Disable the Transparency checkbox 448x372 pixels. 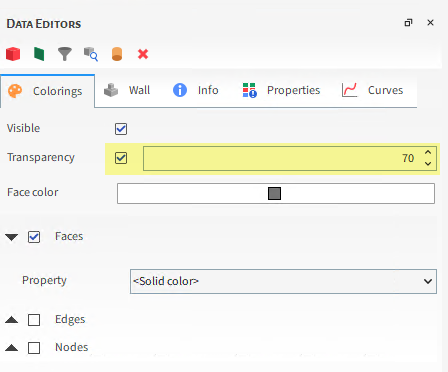(x=121, y=158)
